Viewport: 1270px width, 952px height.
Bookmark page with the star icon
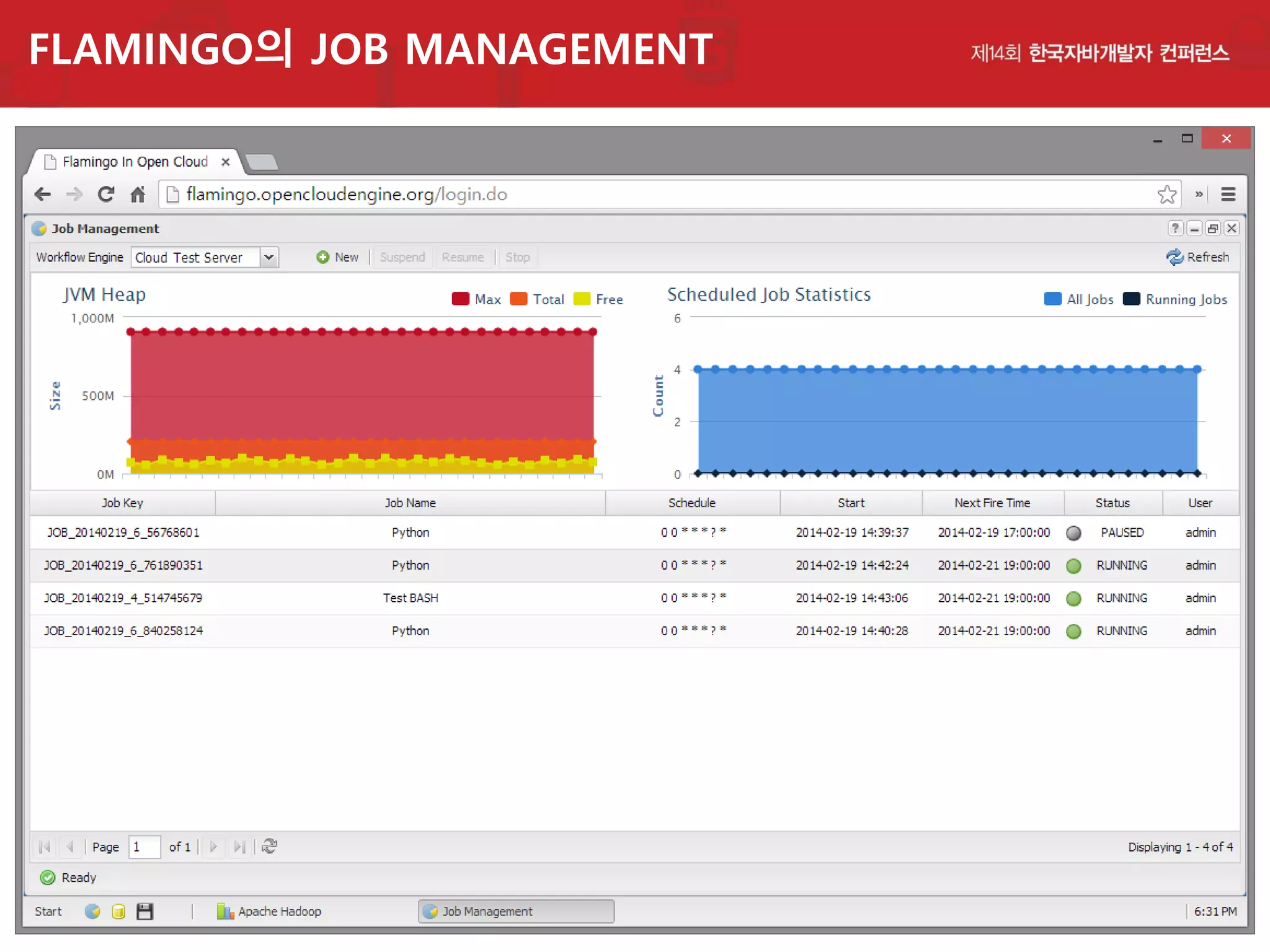(x=1166, y=195)
